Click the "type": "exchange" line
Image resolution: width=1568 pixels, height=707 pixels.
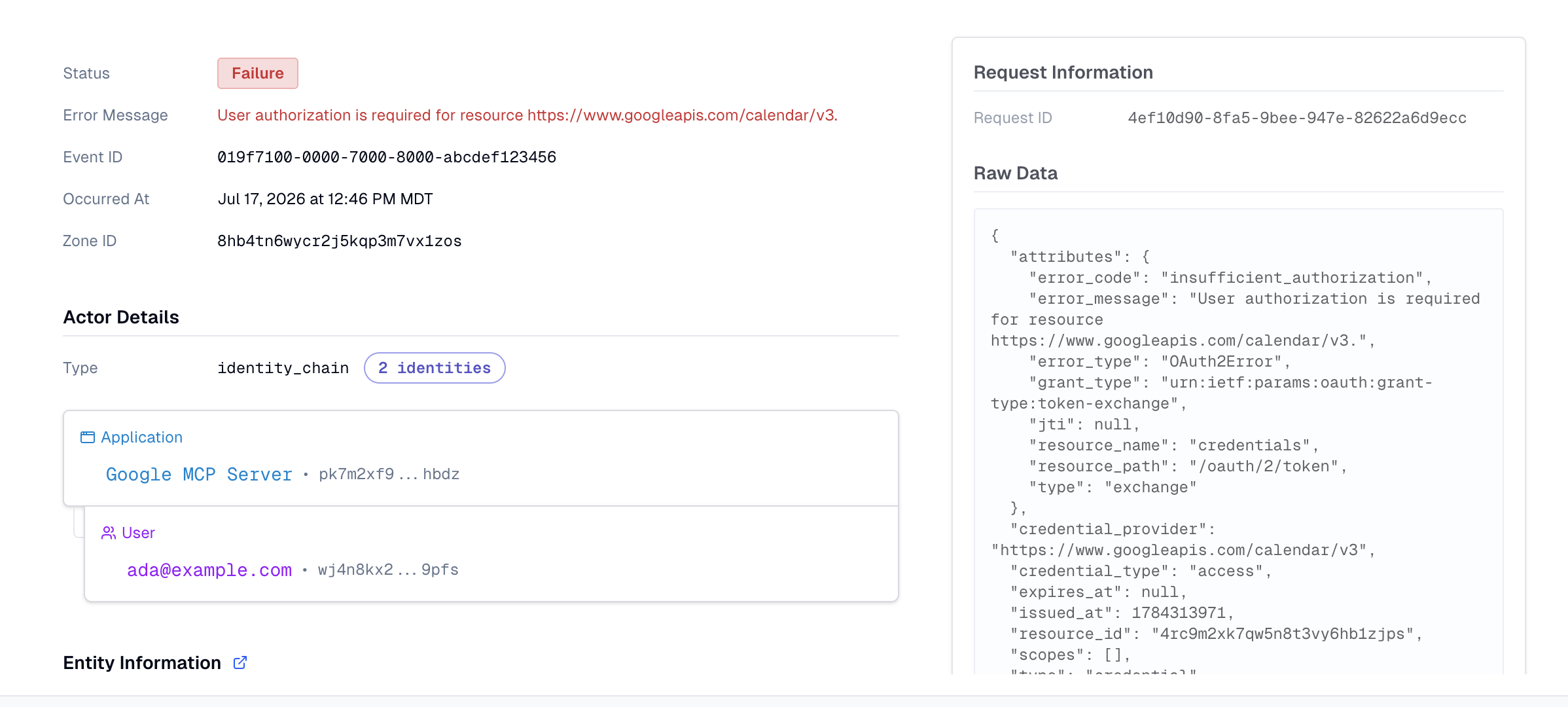1113,487
